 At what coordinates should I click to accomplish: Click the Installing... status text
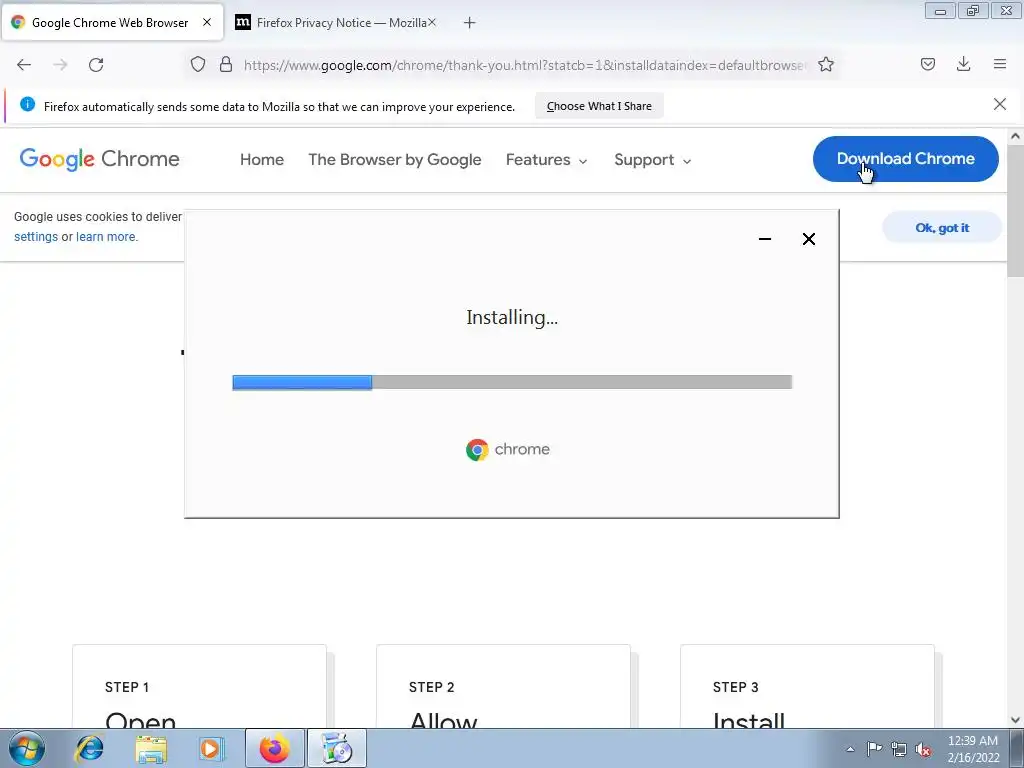pyautogui.click(x=512, y=317)
